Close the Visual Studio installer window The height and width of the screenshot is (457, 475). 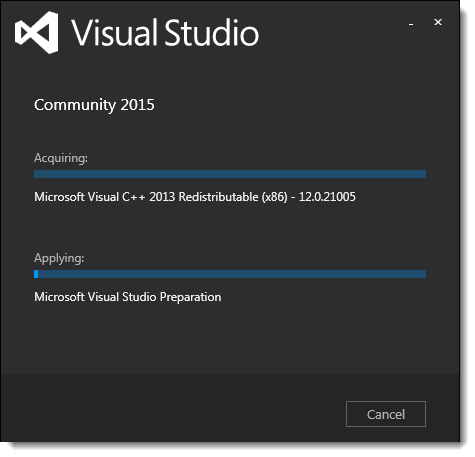coord(438,22)
